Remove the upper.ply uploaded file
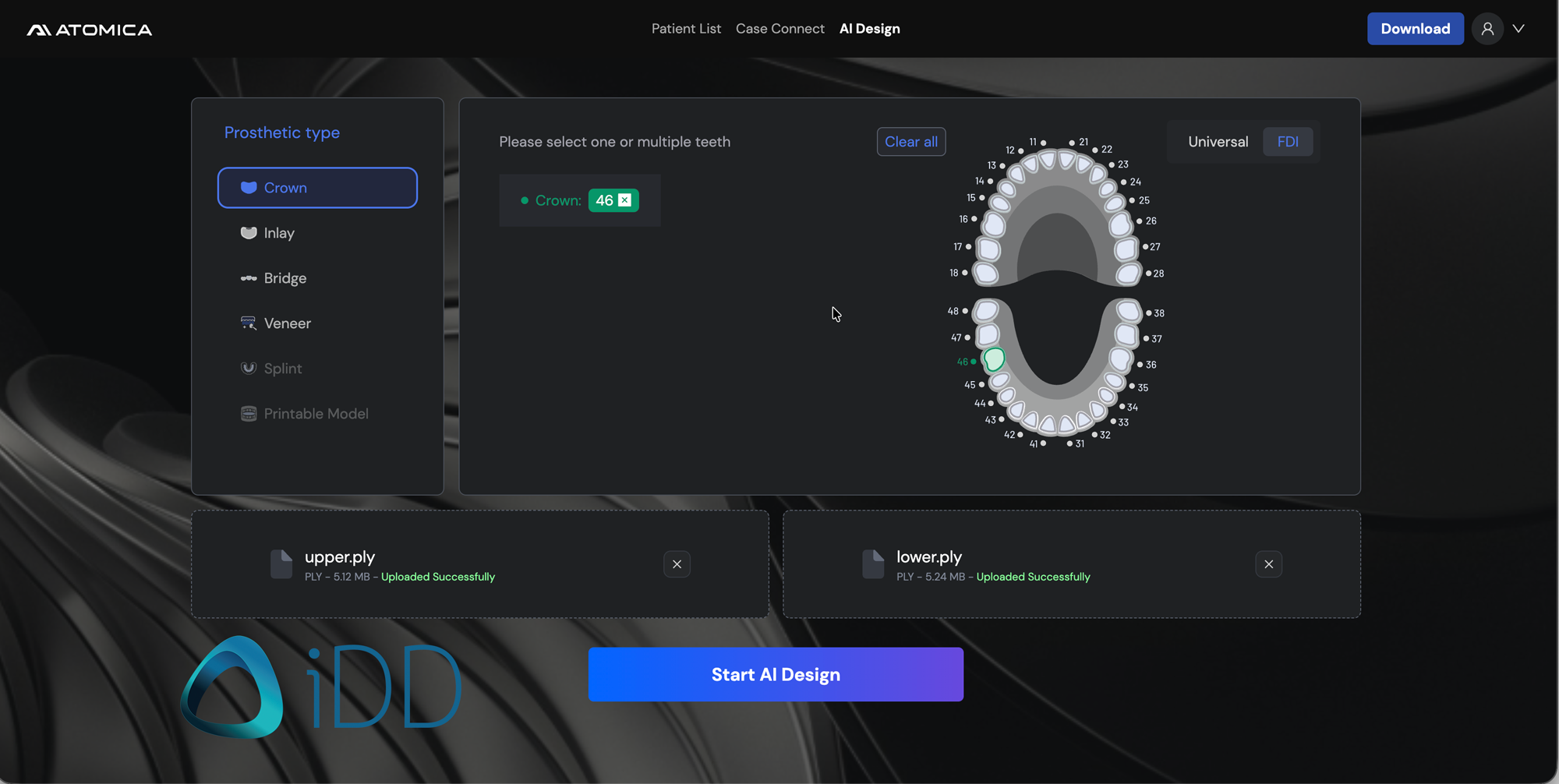Screen dimensions: 1559x784 677,564
